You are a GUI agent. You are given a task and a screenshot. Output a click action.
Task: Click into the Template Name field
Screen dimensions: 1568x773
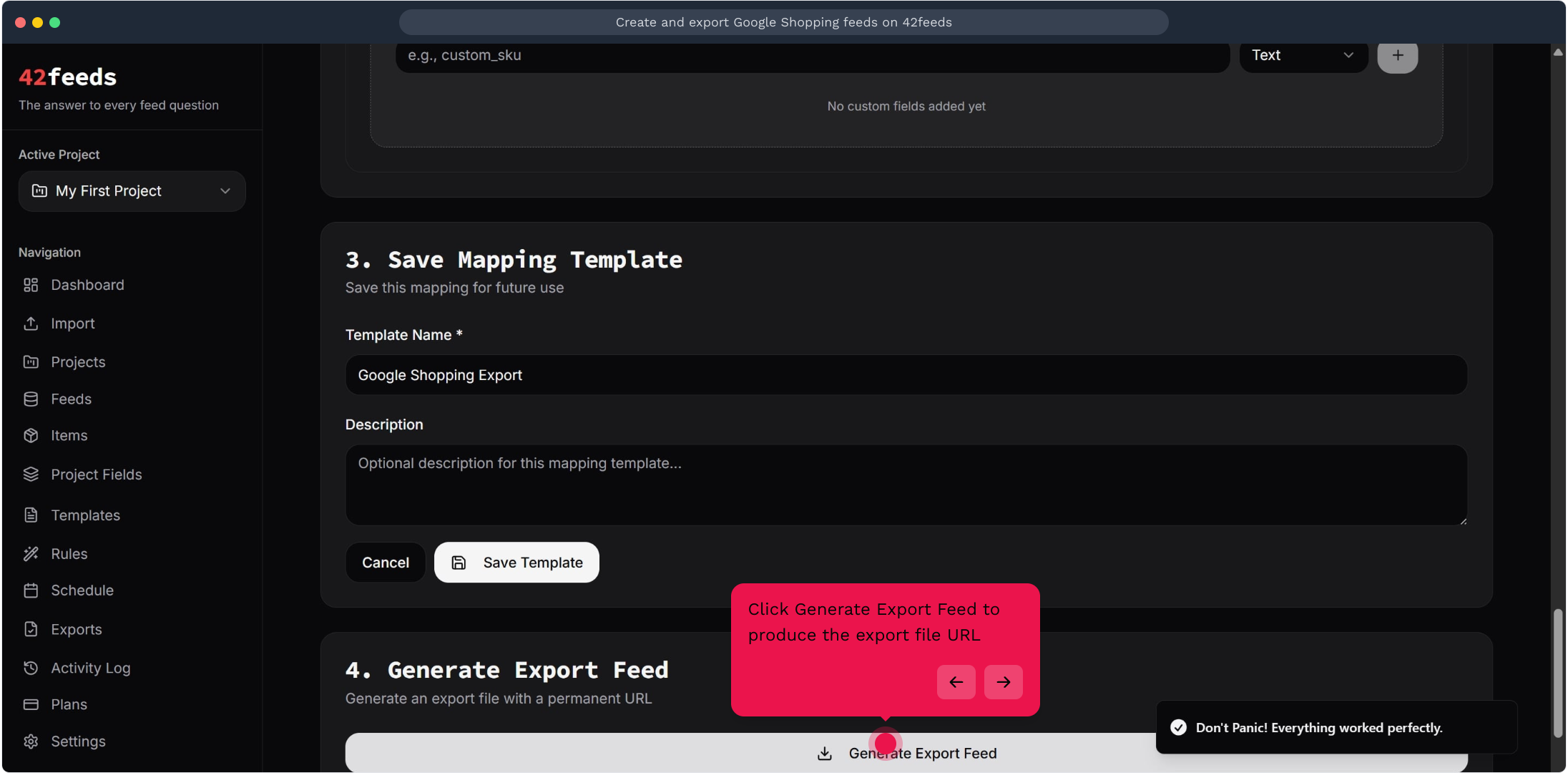pyautogui.click(x=906, y=376)
